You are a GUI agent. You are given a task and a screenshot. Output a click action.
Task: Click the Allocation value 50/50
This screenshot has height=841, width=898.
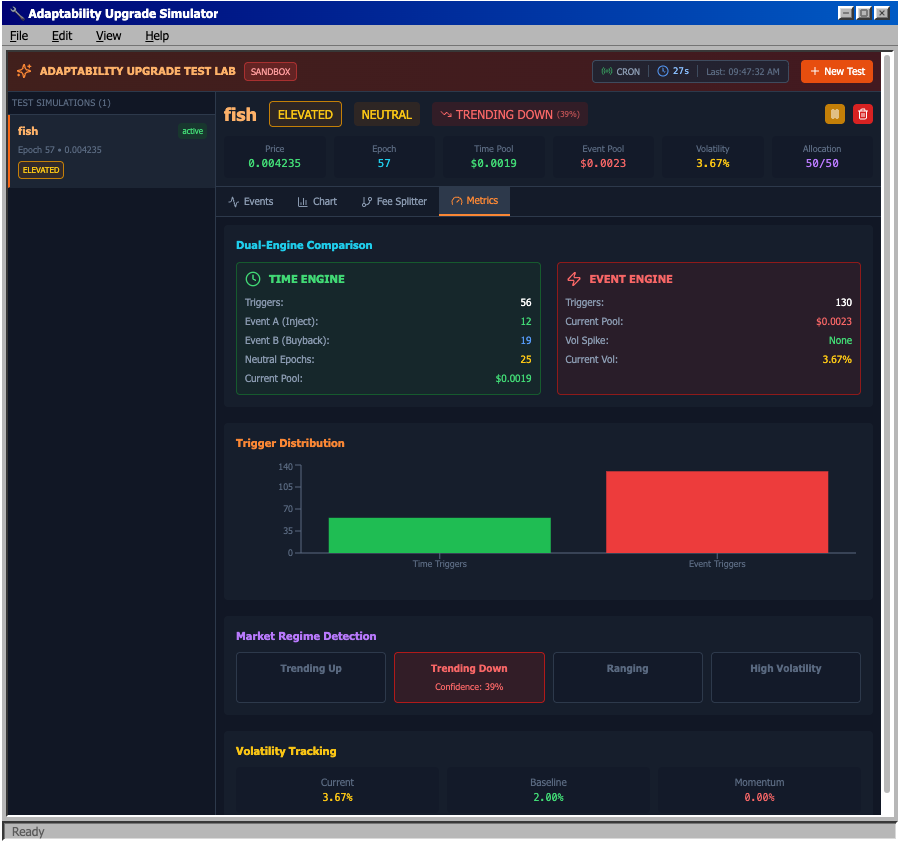[x=822, y=163]
